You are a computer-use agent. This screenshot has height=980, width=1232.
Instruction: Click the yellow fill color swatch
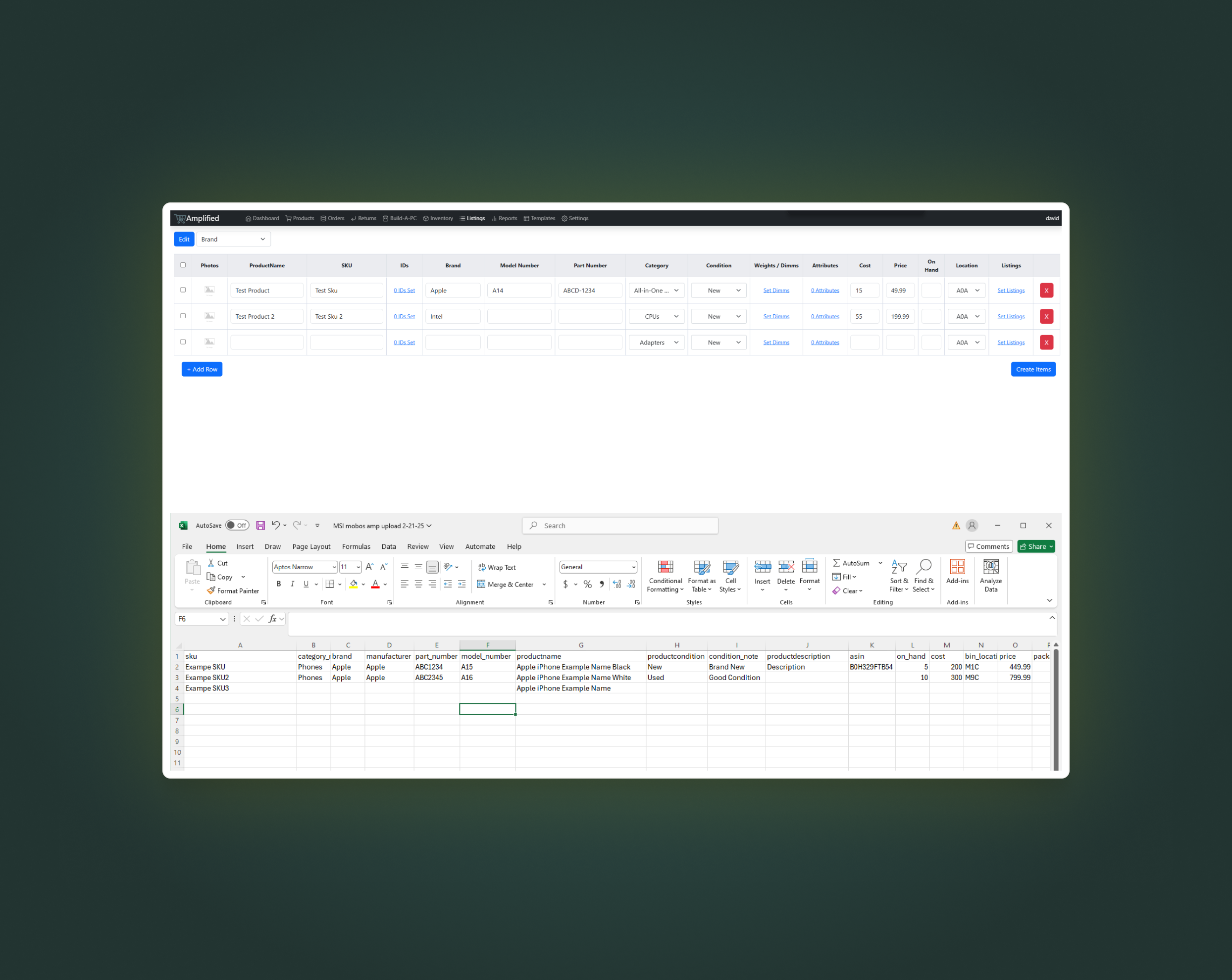tap(353, 584)
